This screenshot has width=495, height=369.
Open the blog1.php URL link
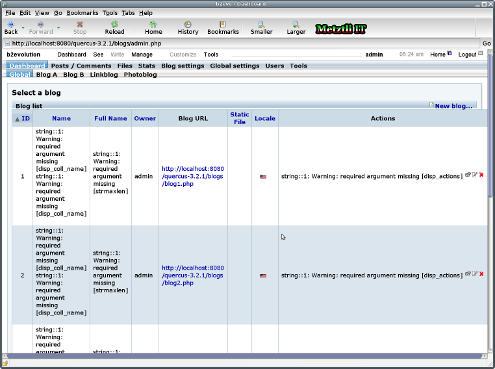(x=193, y=176)
